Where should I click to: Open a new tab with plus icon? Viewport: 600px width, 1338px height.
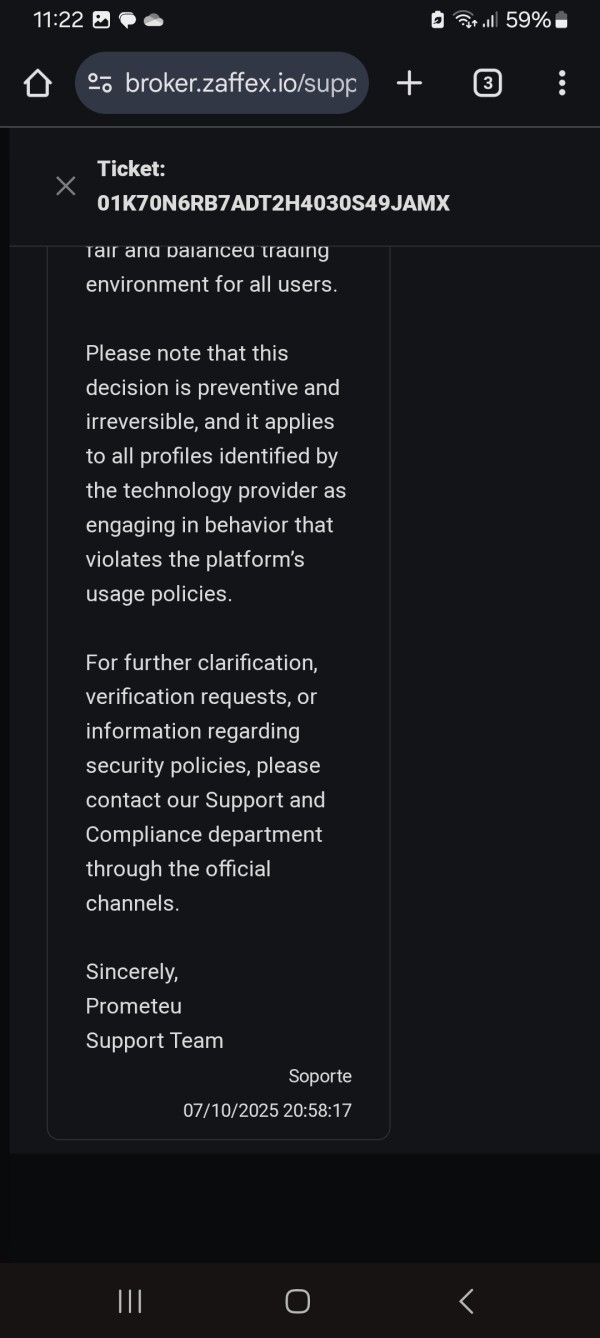tap(409, 83)
